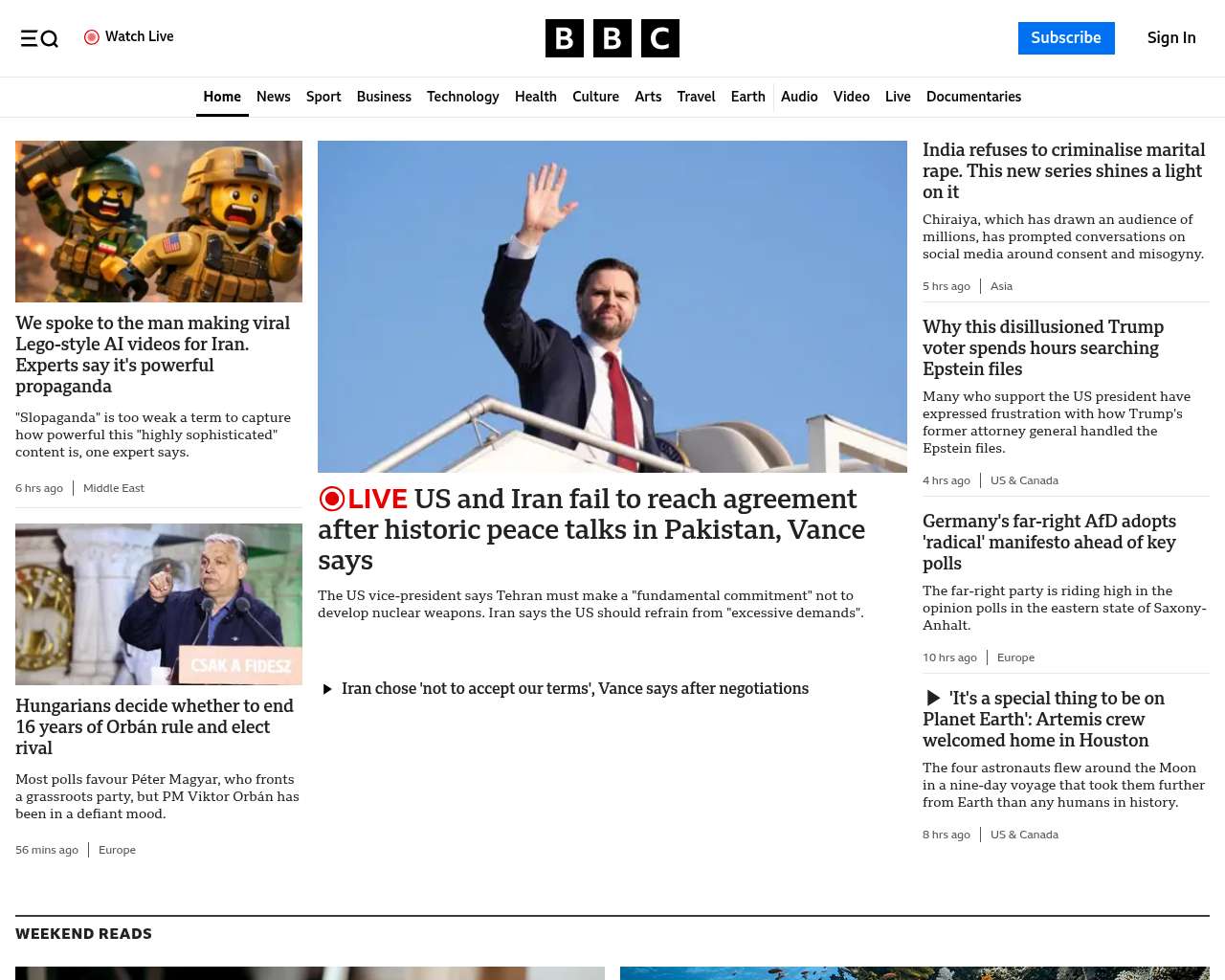Click the 'Slopaganda' summary text
The width and height of the screenshot is (1225, 980).
(153, 435)
